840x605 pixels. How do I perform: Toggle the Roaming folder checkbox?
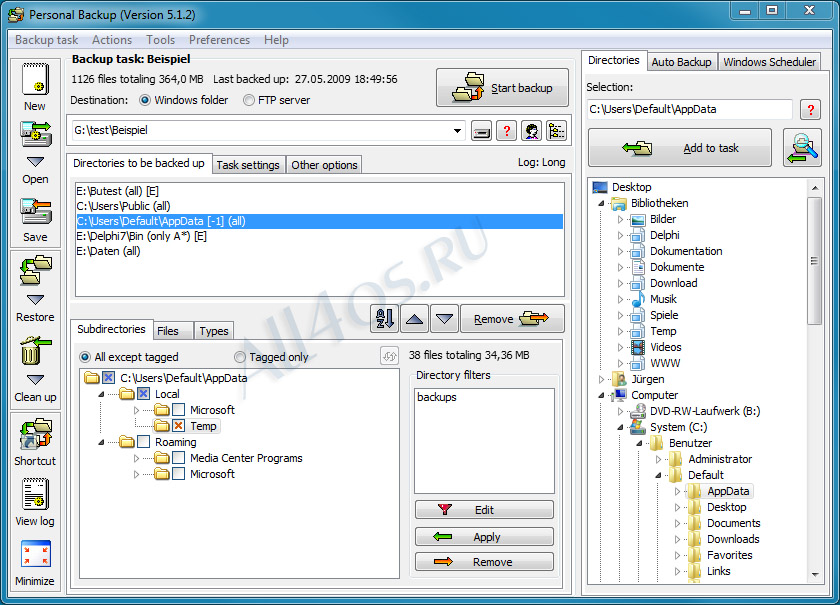[143, 442]
